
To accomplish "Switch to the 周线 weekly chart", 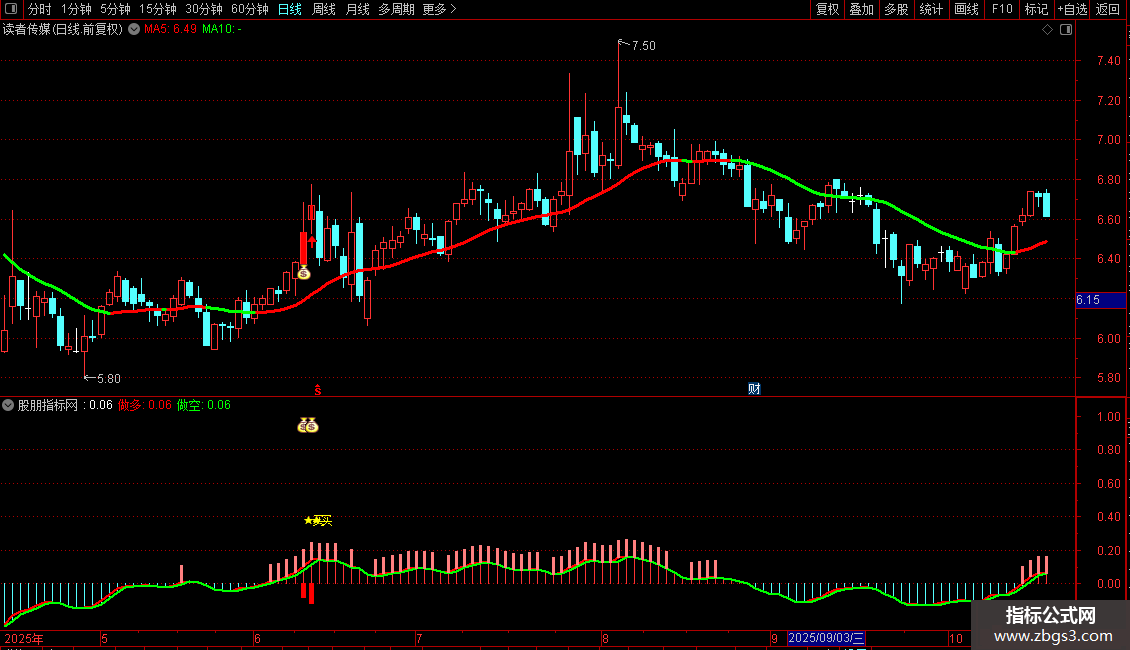I will click(324, 9).
